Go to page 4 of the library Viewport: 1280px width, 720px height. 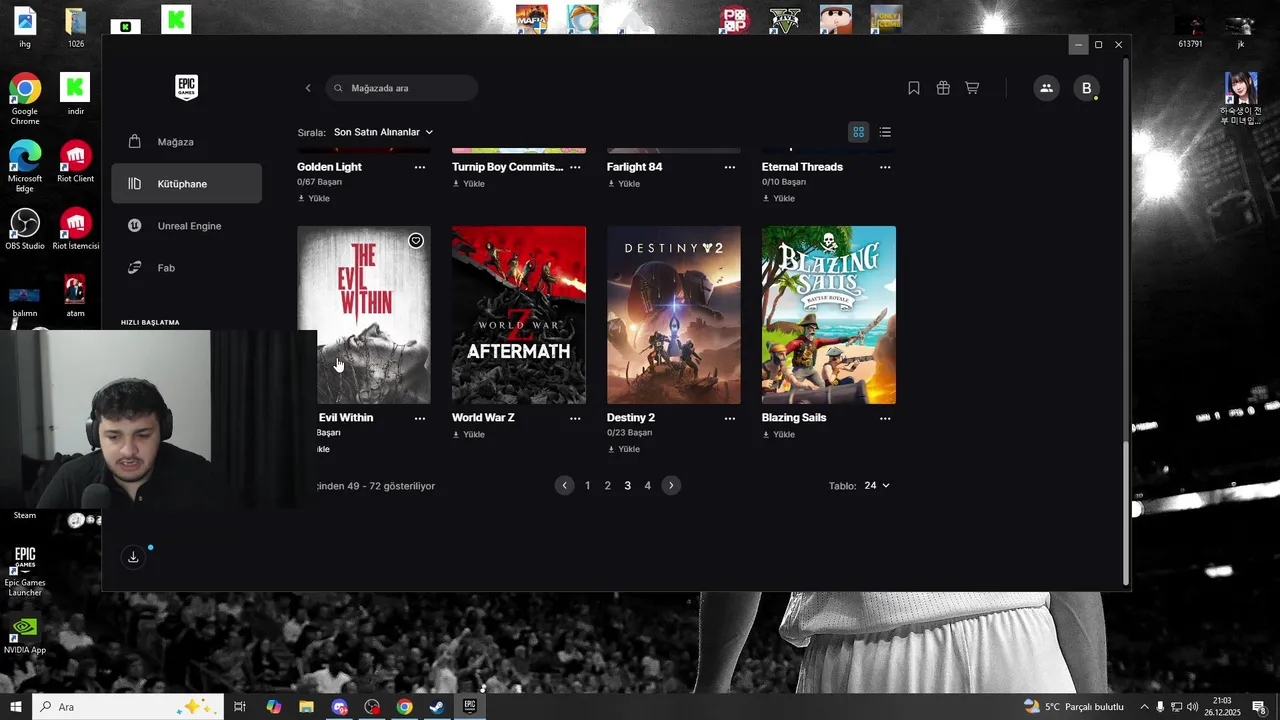coord(647,486)
